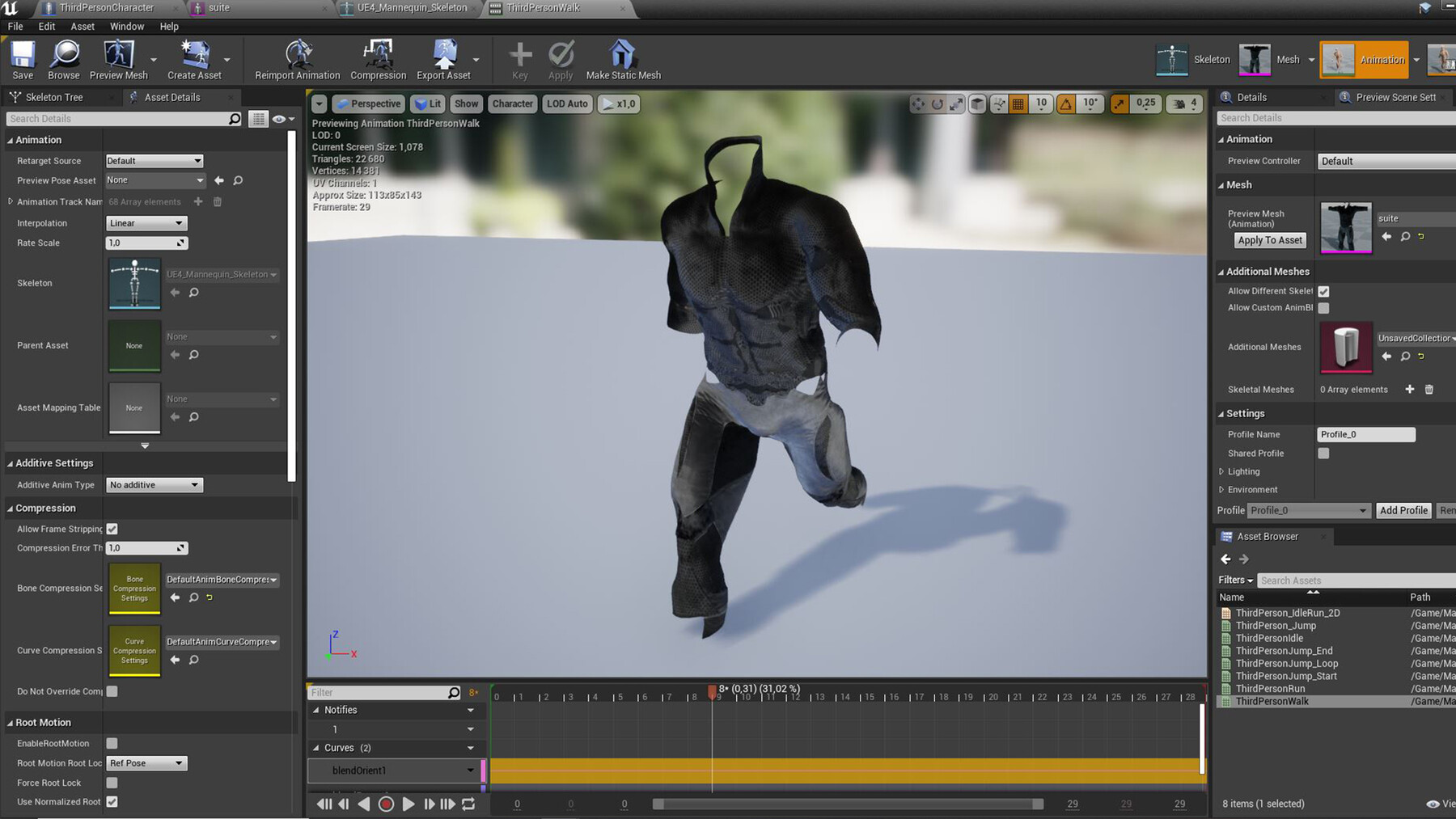This screenshot has height=819, width=1456.
Task: Add element to Skeletal Meshes array
Action: (x=1410, y=389)
